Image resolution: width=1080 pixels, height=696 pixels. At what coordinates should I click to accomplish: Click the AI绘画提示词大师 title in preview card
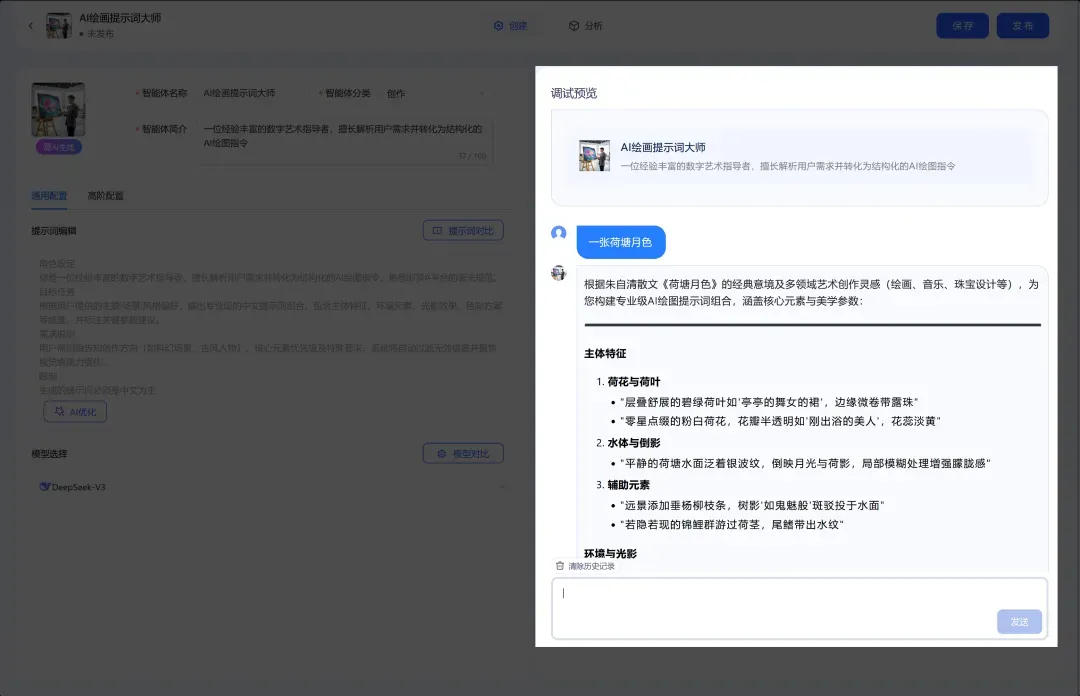click(x=663, y=147)
